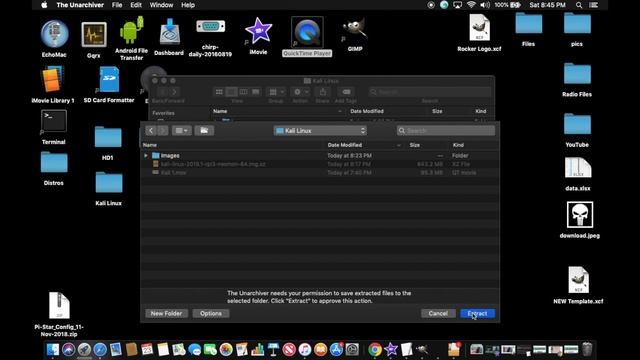This screenshot has height=360, width=640.
Task: Select the Images folder row
Action: coord(320,156)
